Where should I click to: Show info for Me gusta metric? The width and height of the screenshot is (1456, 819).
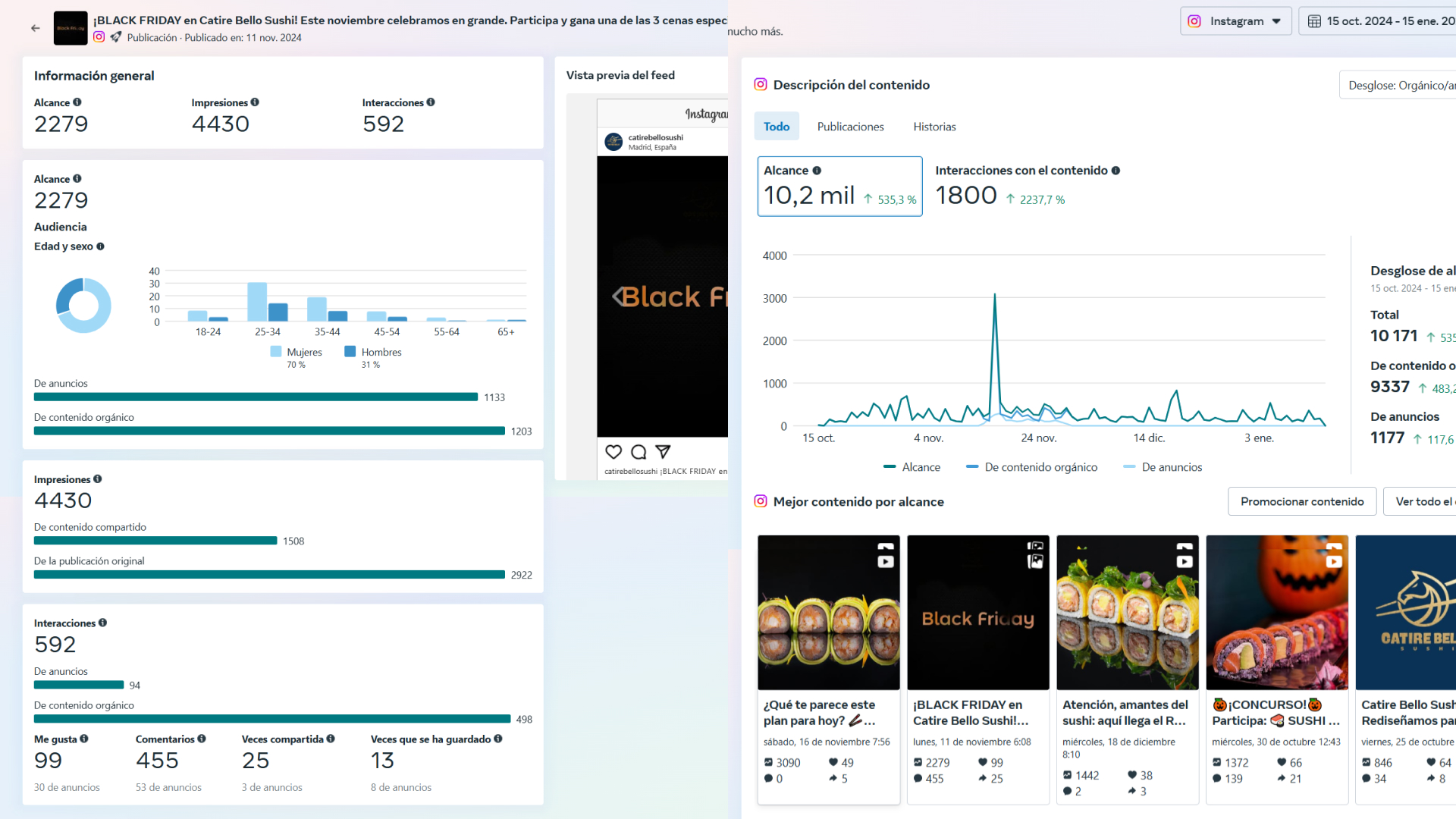[84, 739]
